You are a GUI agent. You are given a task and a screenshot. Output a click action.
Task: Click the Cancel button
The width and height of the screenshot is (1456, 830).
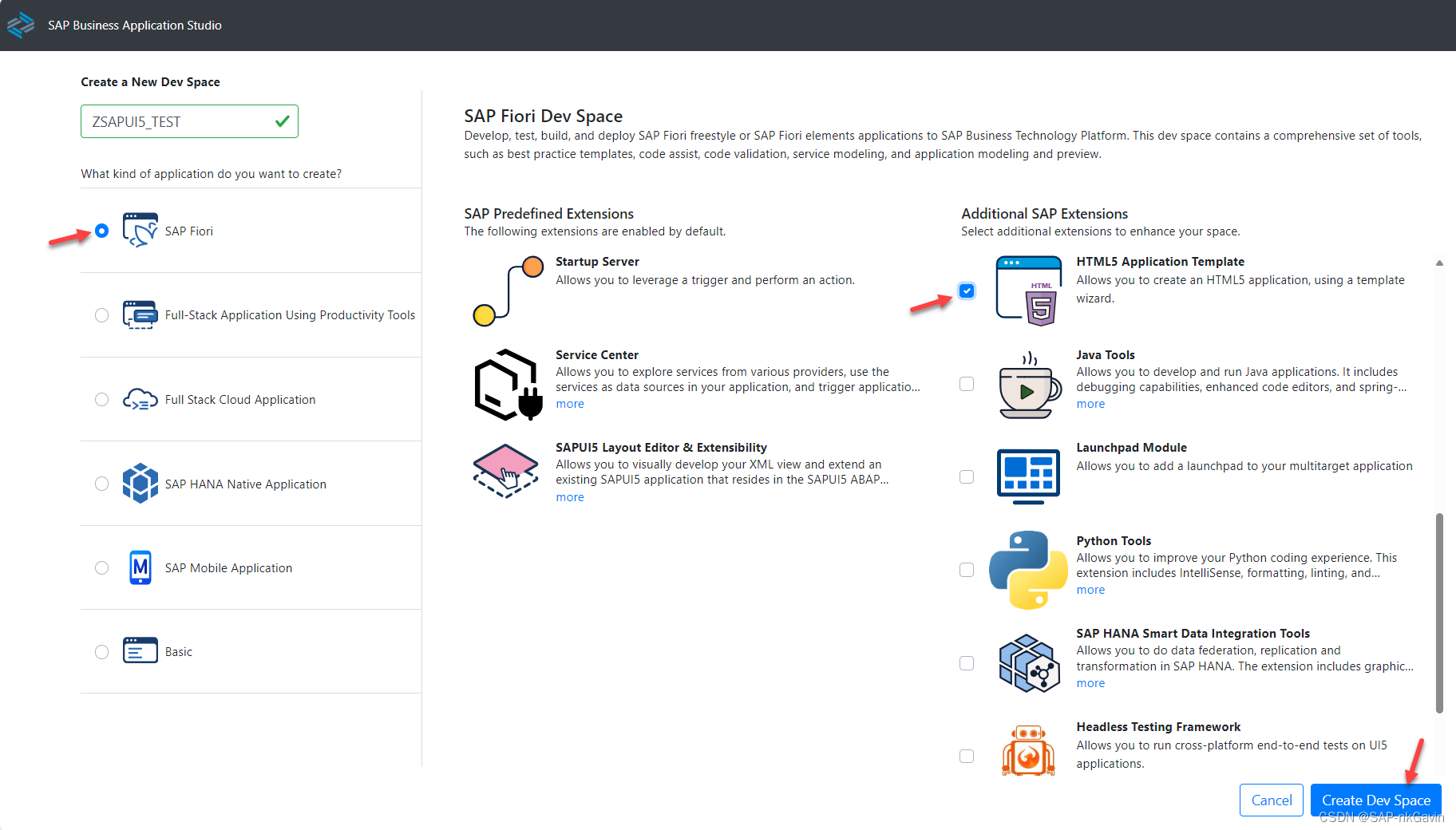pyautogui.click(x=1271, y=800)
